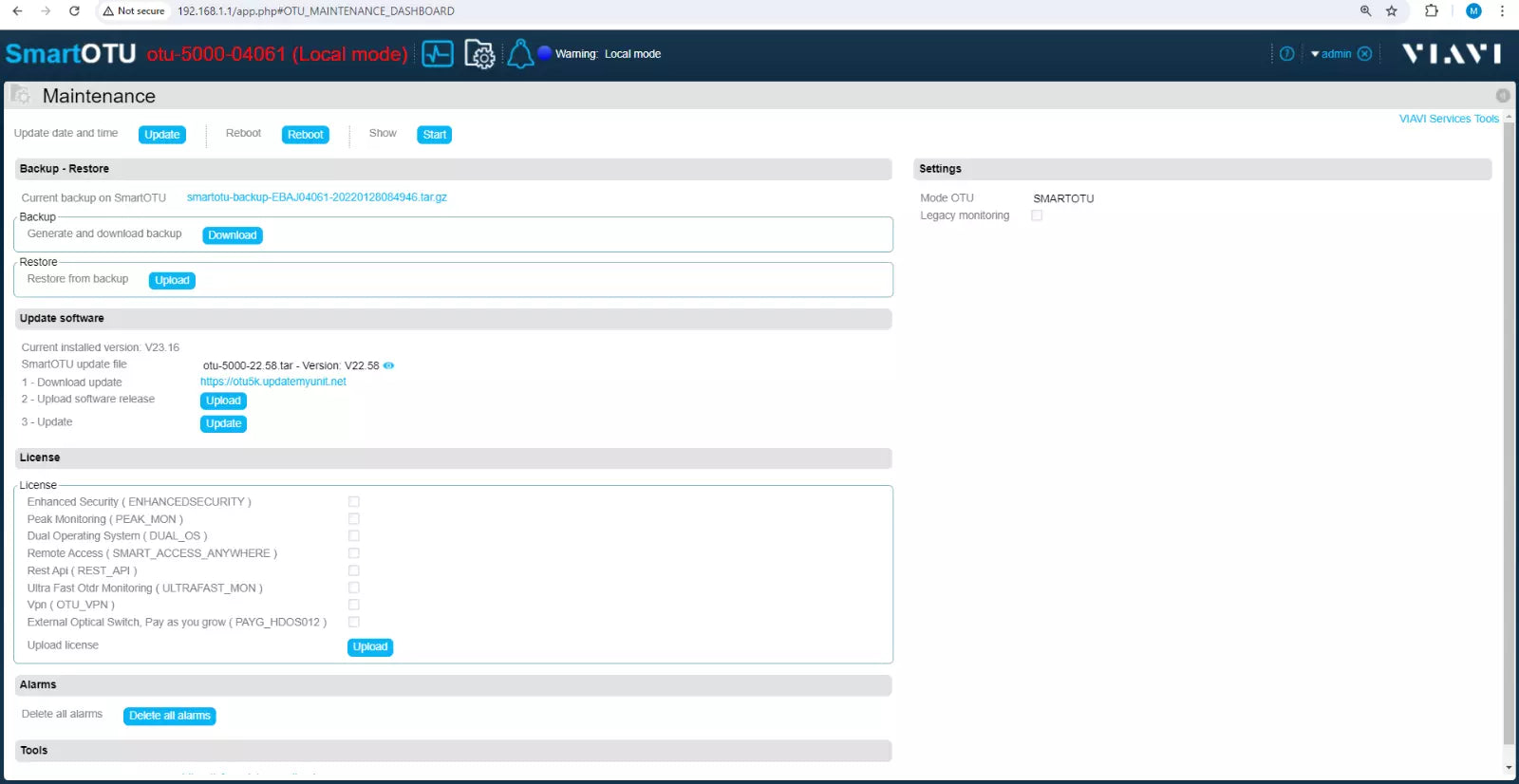Image resolution: width=1519 pixels, height=784 pixels.
Task: Click the Settings section header
Action: coord(1203,169)
